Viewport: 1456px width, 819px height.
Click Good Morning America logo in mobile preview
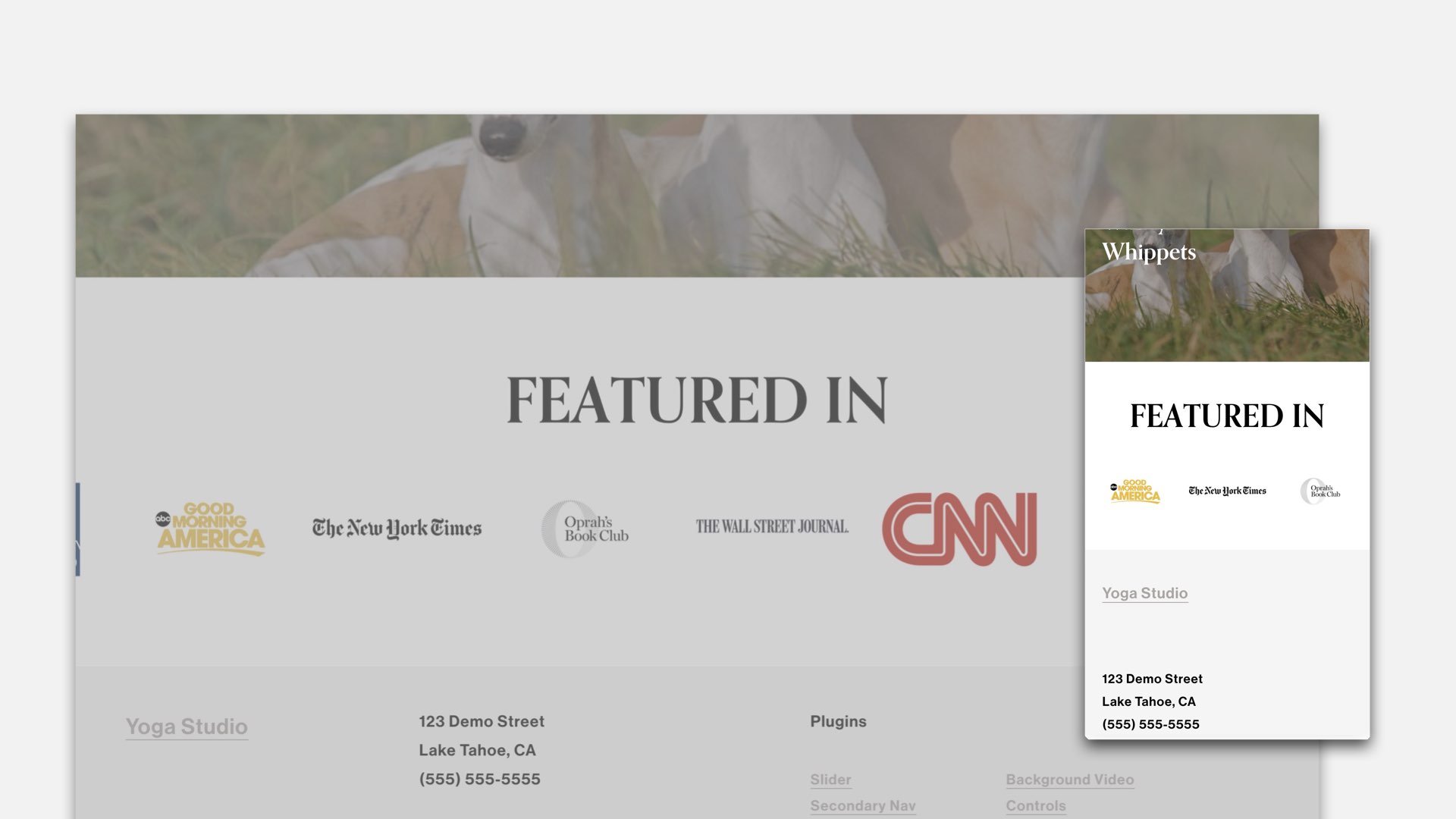click(x=1135, y=491)
